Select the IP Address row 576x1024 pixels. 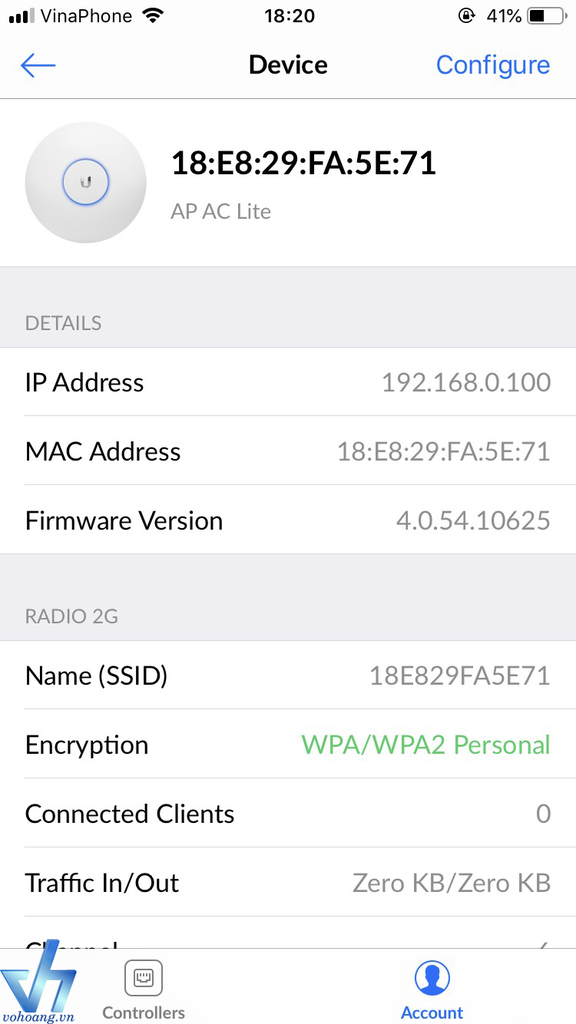tap(288, 381)
